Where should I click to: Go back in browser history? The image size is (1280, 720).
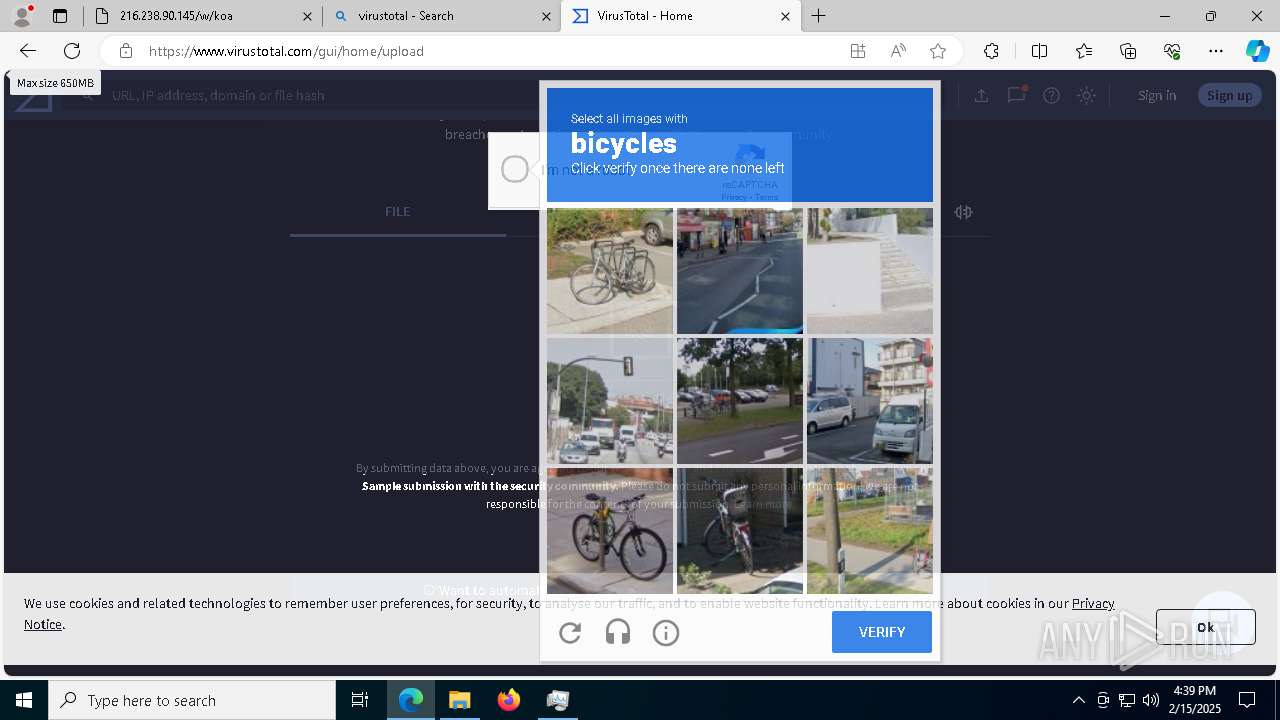(28, 51)
